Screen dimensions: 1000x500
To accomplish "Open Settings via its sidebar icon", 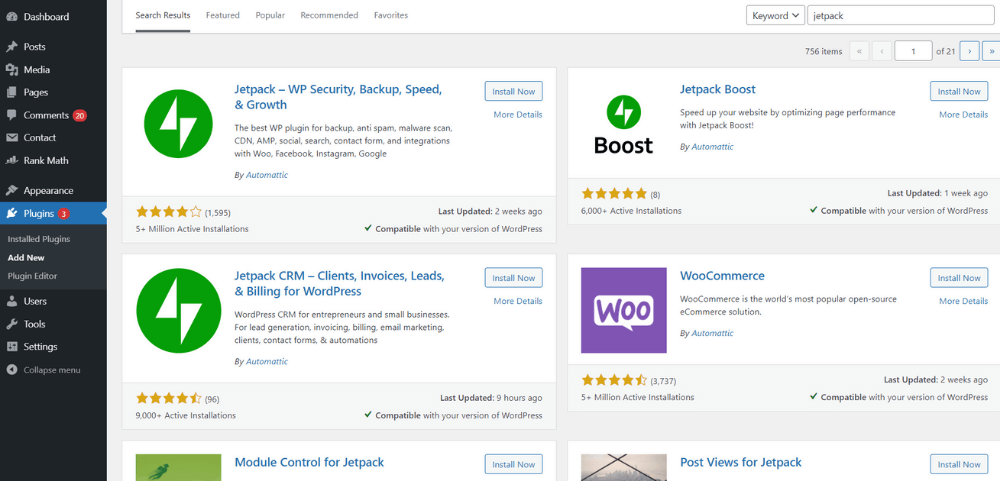I will (x=11, y=347).
